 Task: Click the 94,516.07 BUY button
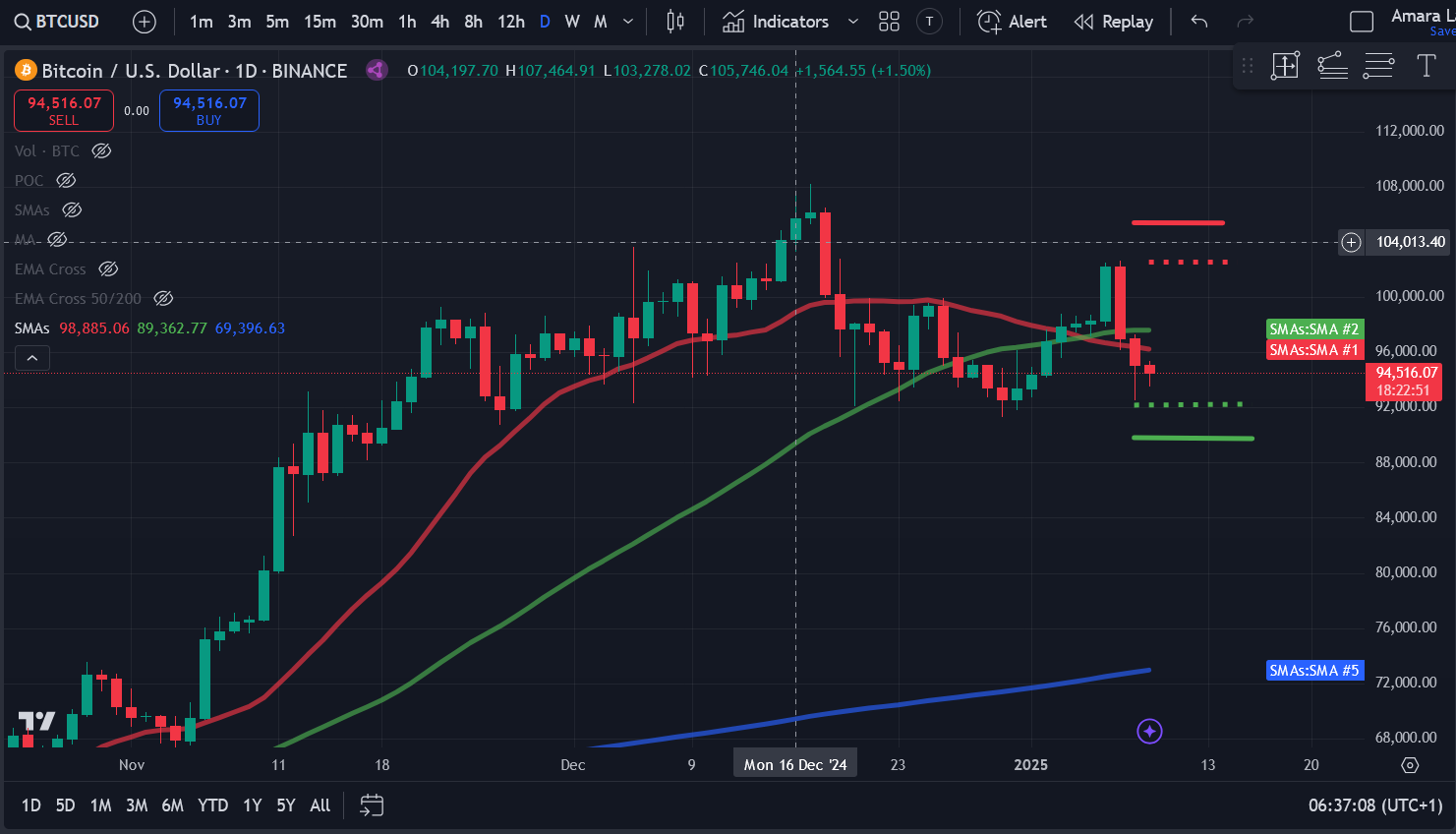209,110
